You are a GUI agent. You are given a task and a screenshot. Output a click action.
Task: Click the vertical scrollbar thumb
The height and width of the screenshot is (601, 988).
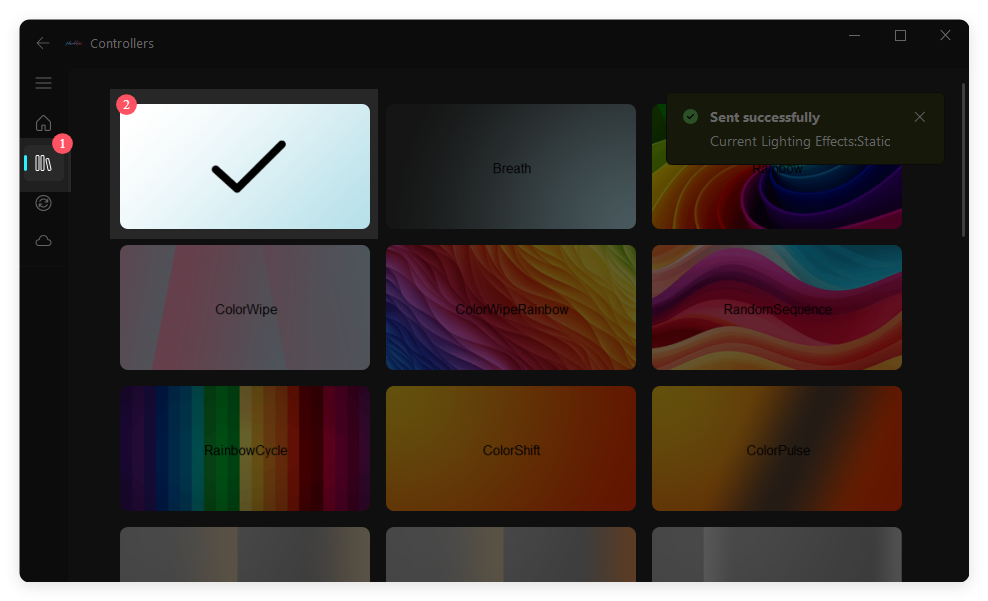click(963, 160)
